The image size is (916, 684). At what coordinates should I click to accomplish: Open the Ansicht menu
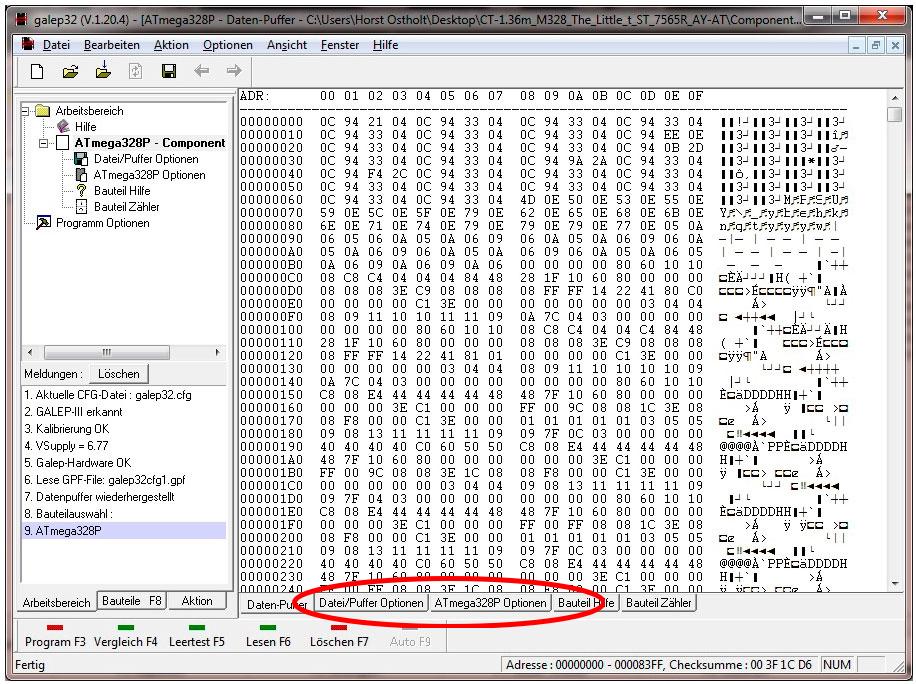click(287, 45)
